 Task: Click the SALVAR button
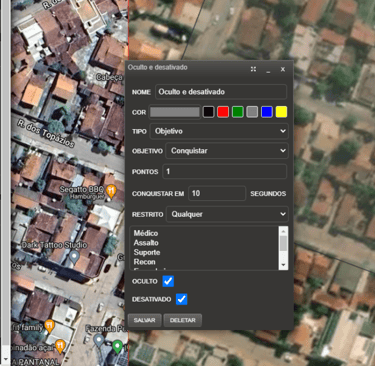point(145,320)
